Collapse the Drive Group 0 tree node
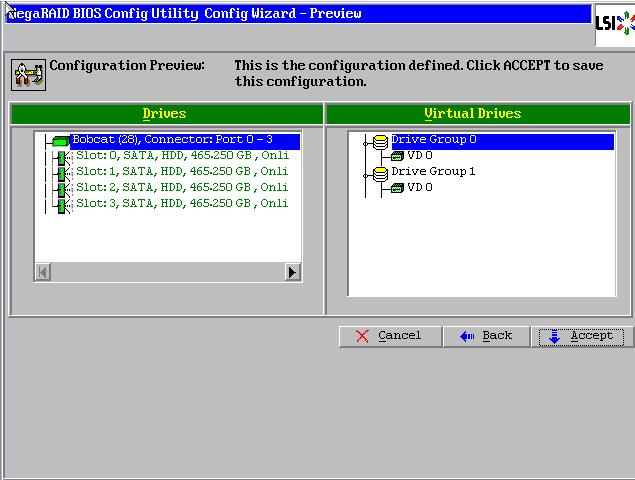 (365, 143)
